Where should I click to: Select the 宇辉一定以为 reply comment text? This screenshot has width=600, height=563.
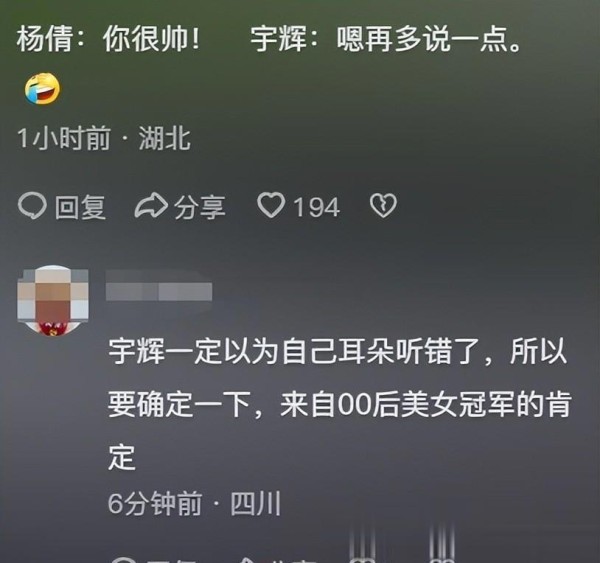point(340,404)
